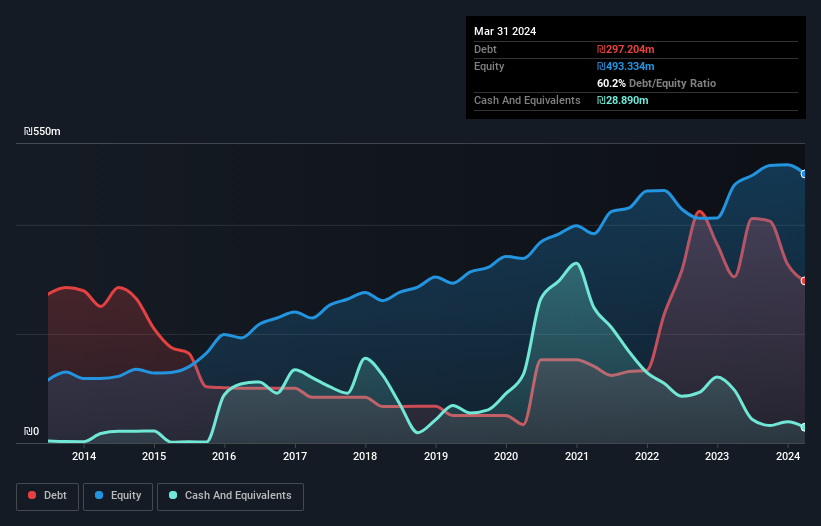
Task: Click the 60.2% Debt/Equity Ratio text
Action: [x=657, y=83]
